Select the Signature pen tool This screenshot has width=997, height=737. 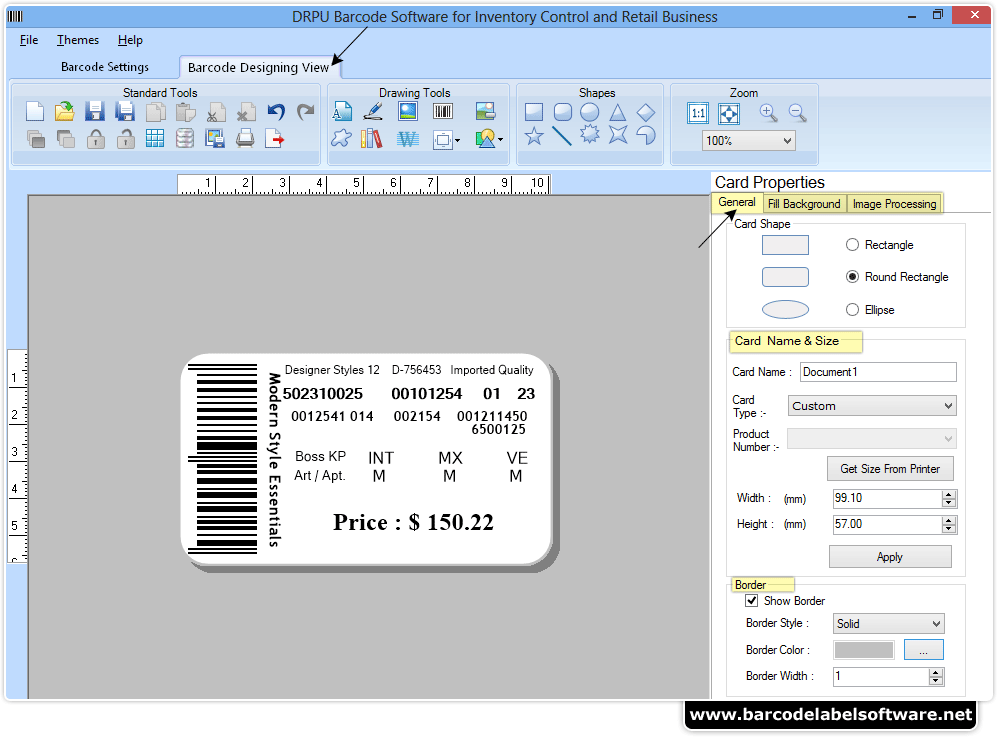(x=373, y=112)
